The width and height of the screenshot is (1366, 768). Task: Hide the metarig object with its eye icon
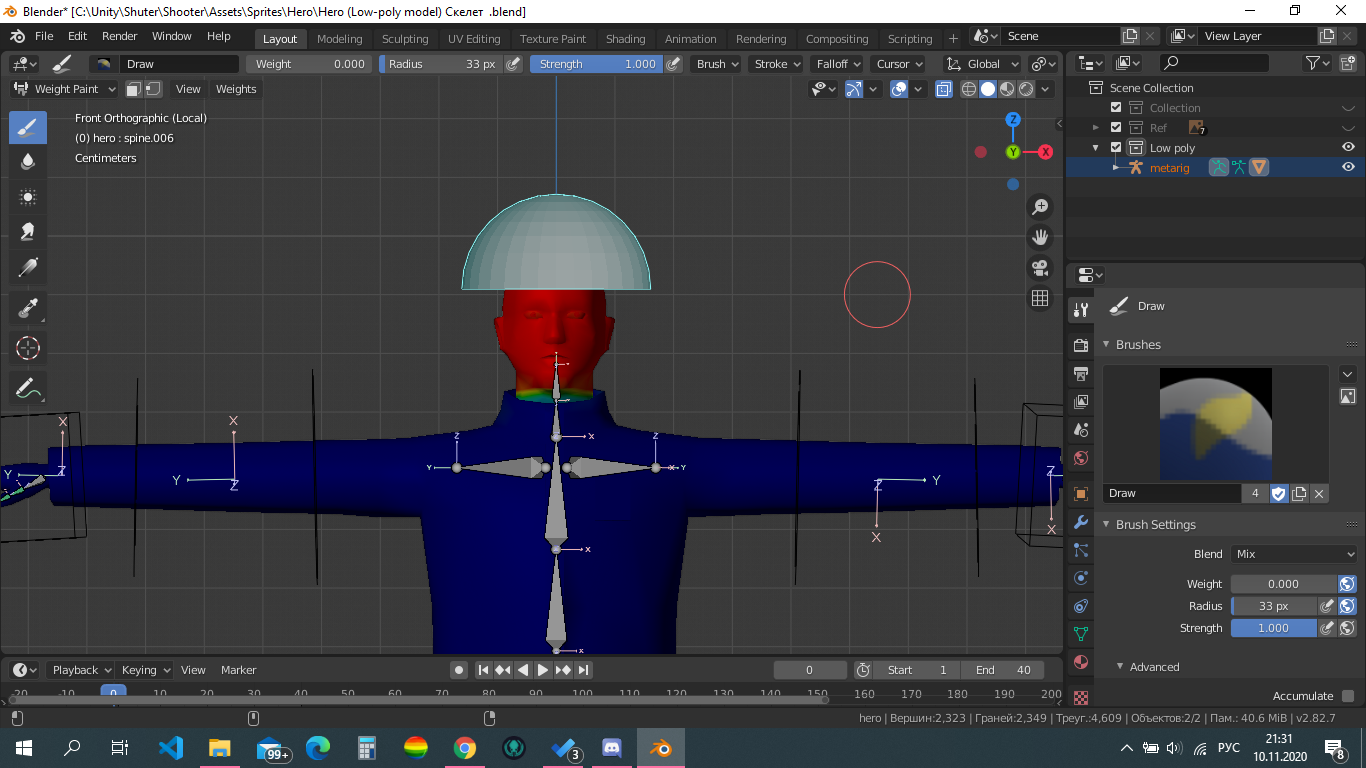tap(1348, 168)
